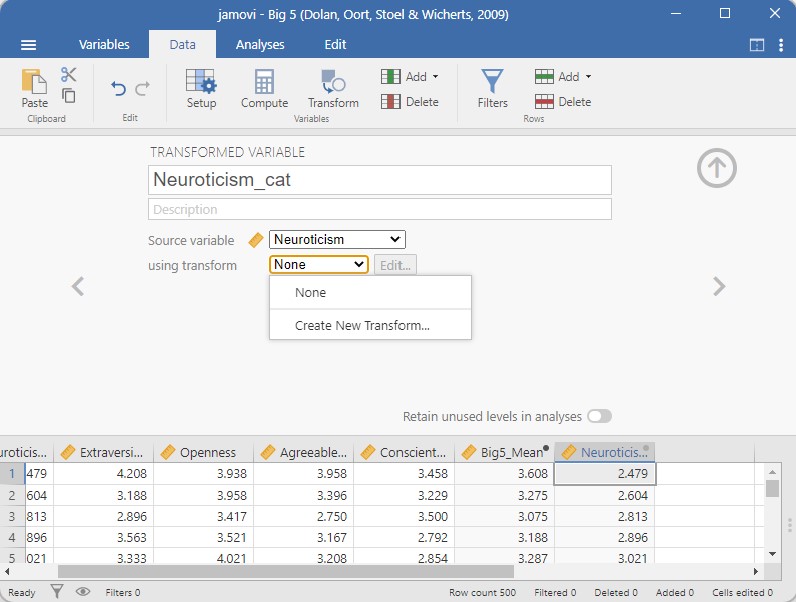Click the Description field

380,209
